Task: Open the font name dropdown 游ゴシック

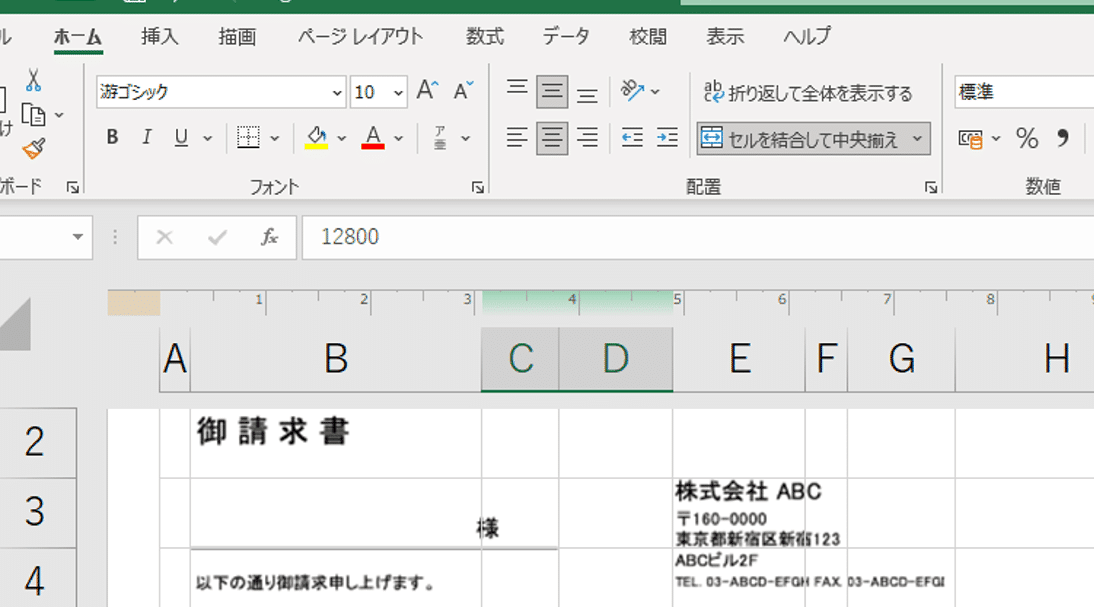Action: click(337, 93)
